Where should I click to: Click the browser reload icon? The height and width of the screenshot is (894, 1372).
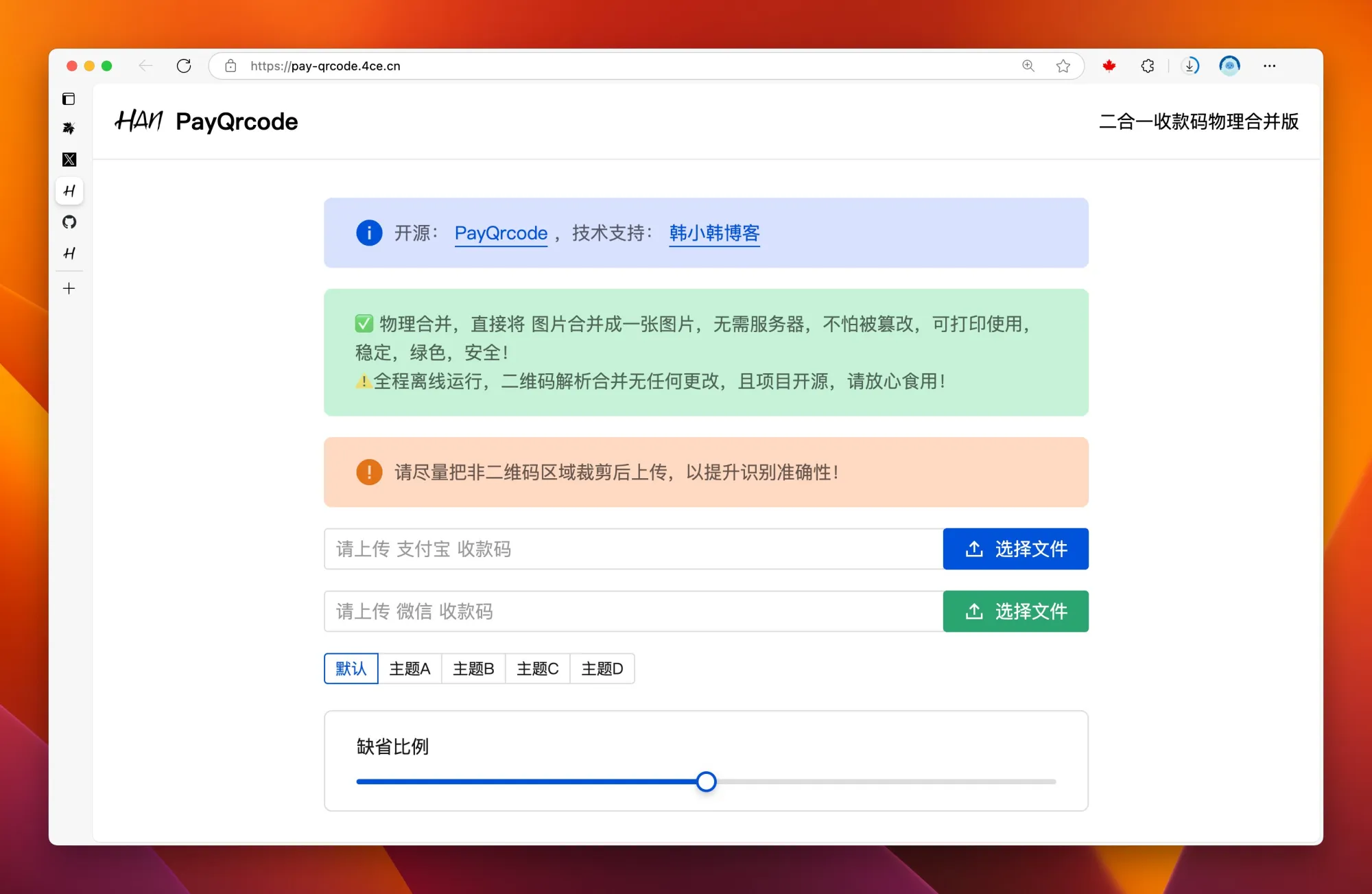click(x=184, y=66)
